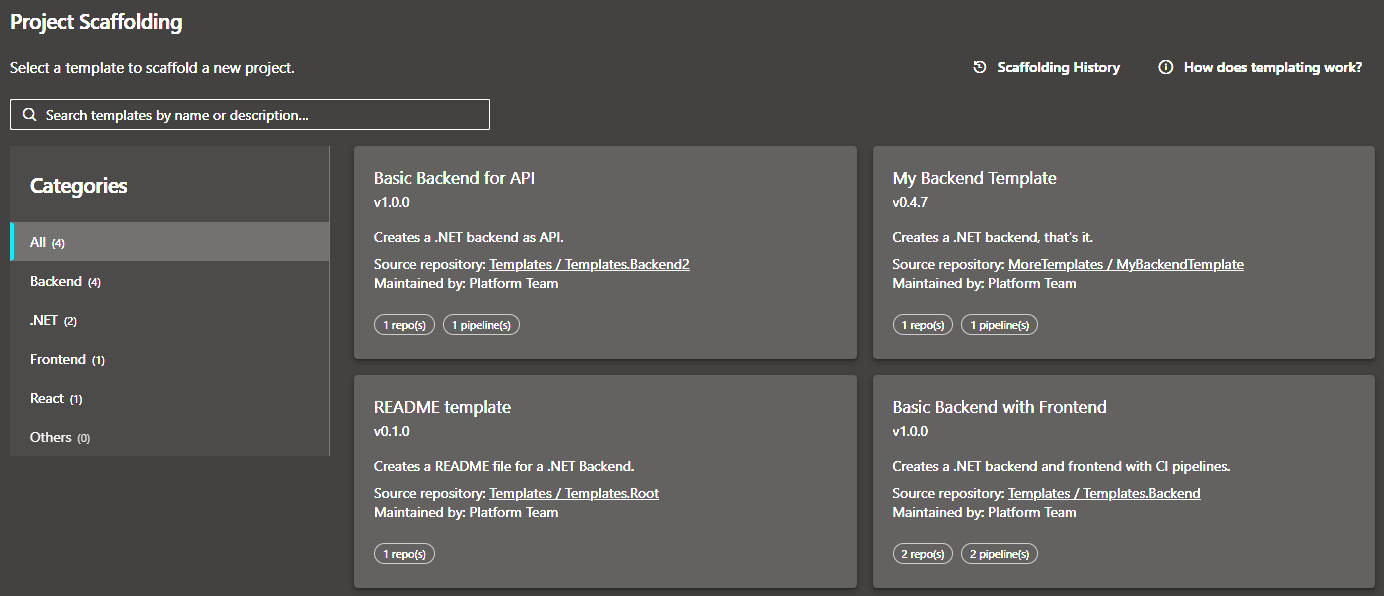Click the Categories heading

[79, 186]
